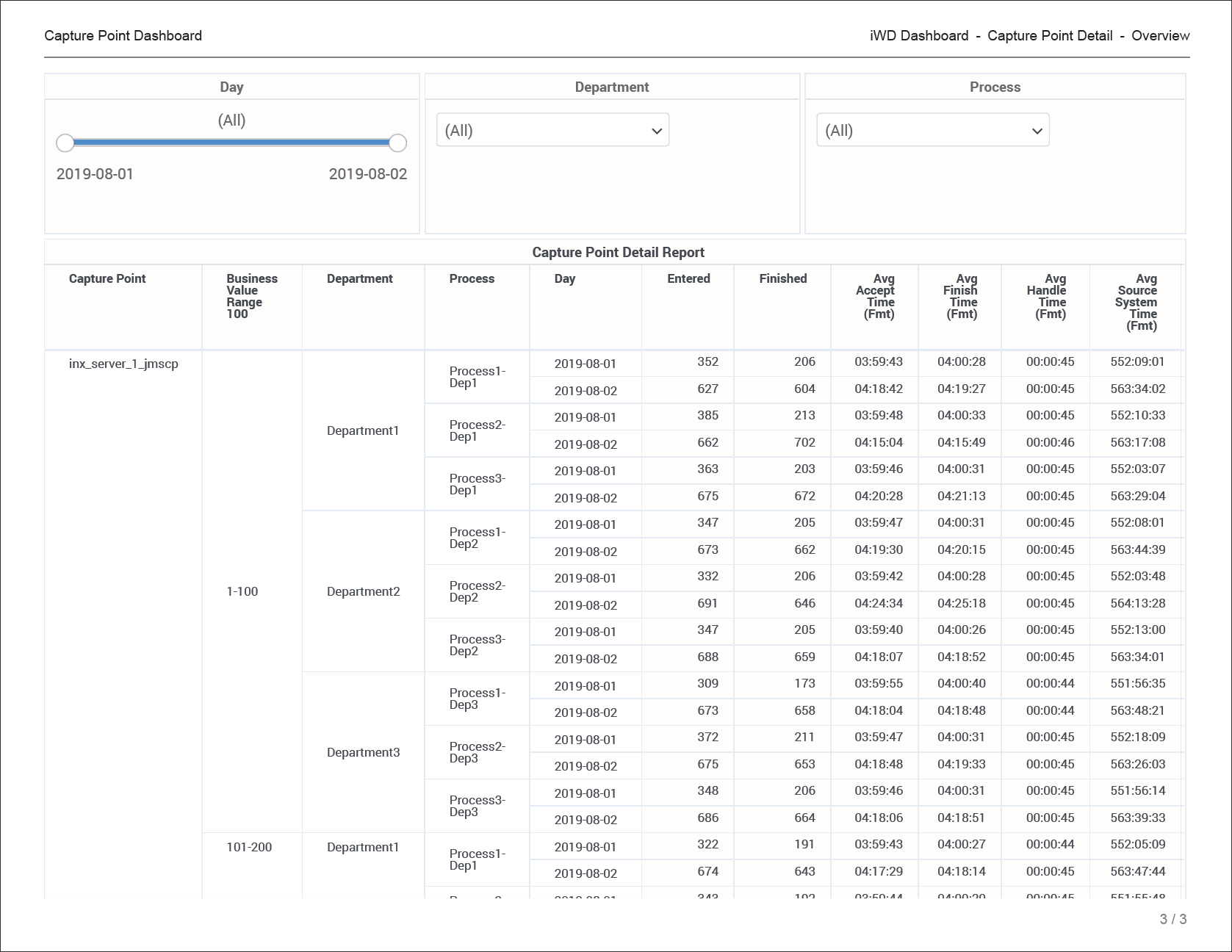This screenshot has height=952, width=1232.
Task: Click the Business Value Range column header
Action: [251, 296]
